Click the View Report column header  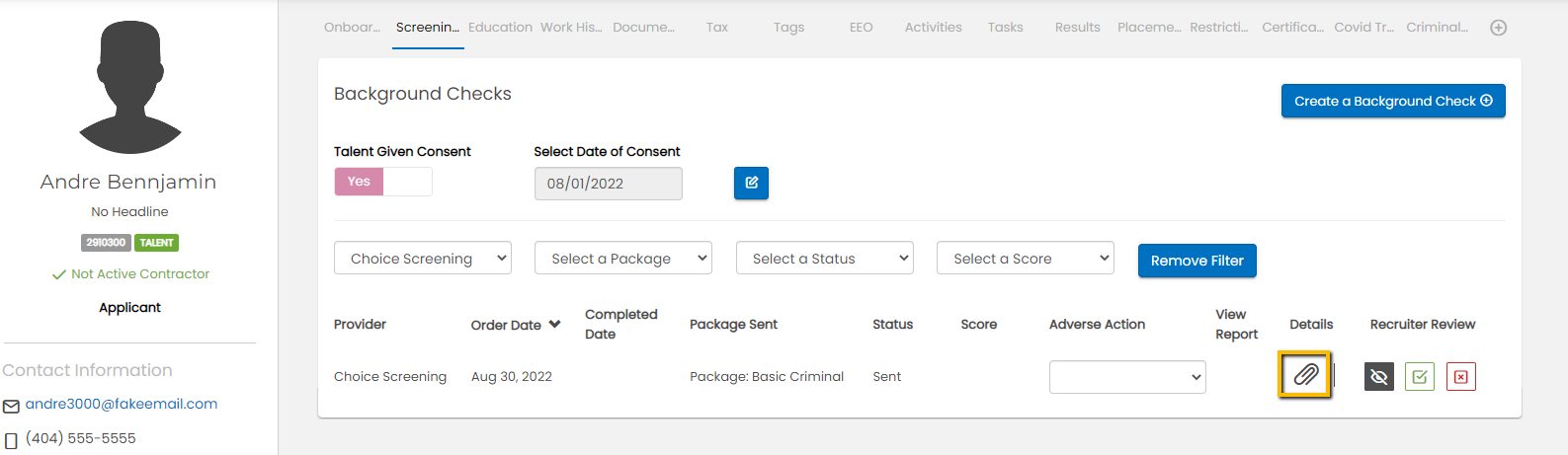pos(1236,324)
